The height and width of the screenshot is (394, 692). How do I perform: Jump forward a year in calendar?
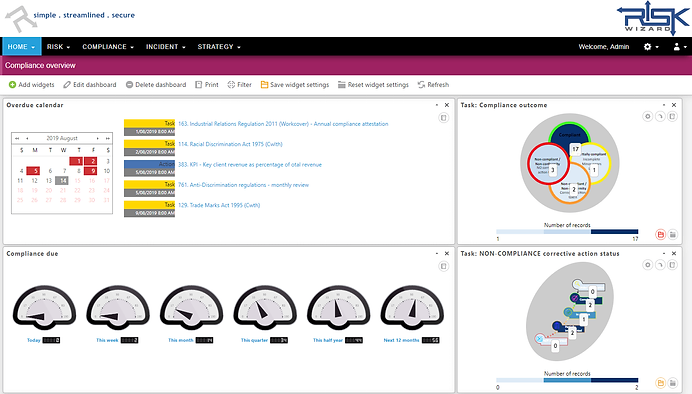[107, 138]
